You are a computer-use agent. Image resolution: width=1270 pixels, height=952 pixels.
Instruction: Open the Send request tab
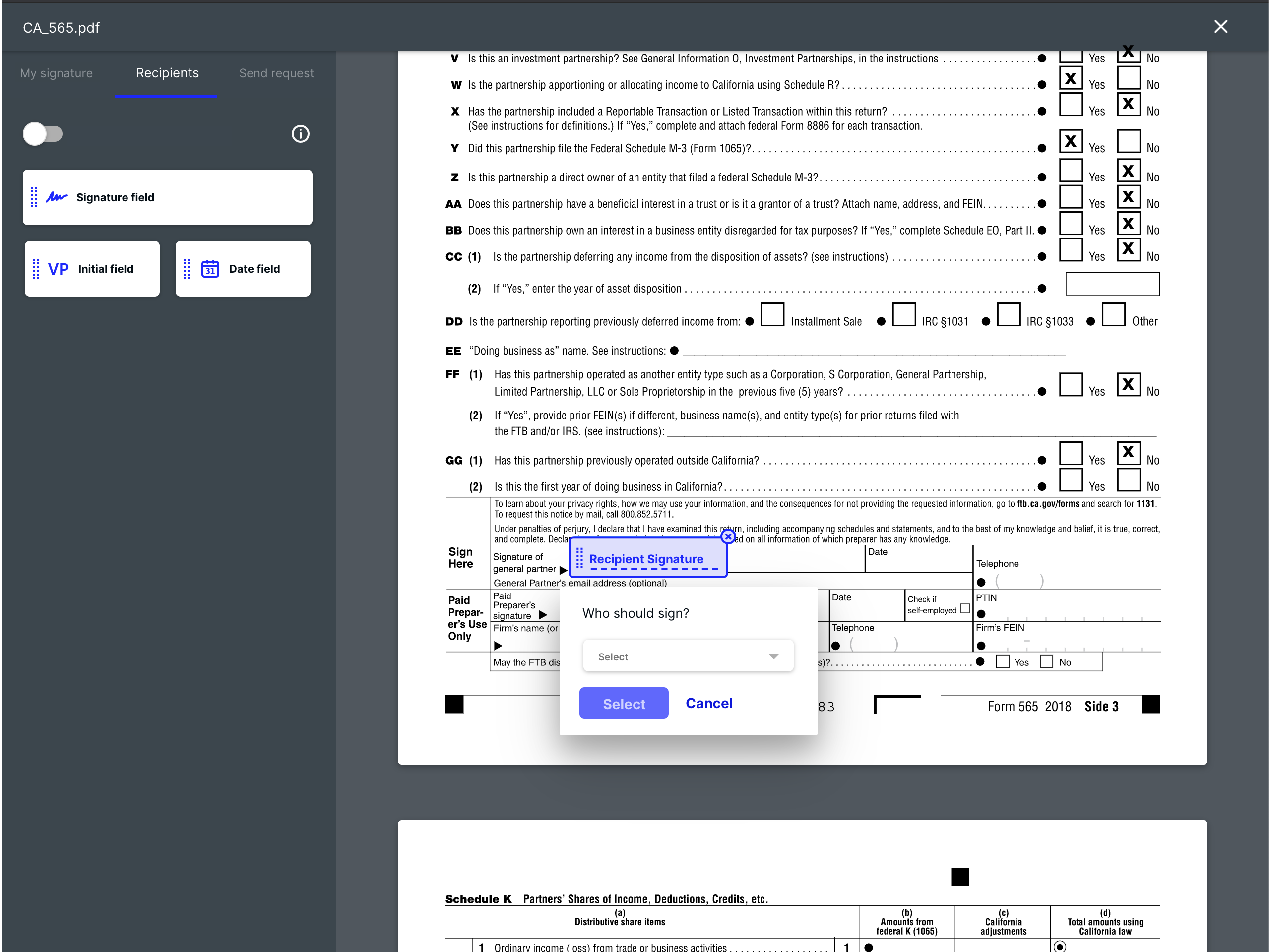pyautogui.click(x=276, y=73)
